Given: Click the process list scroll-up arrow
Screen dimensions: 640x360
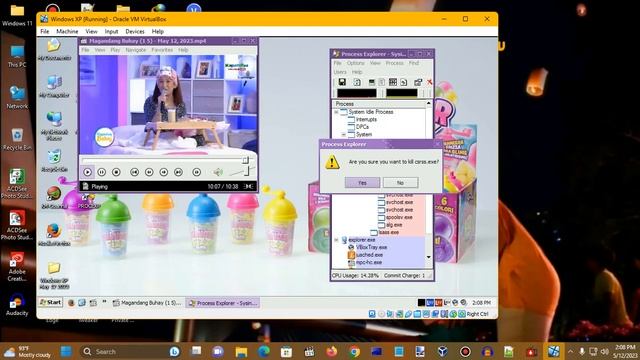Looking at the screenshot, I should click(429, 104).
